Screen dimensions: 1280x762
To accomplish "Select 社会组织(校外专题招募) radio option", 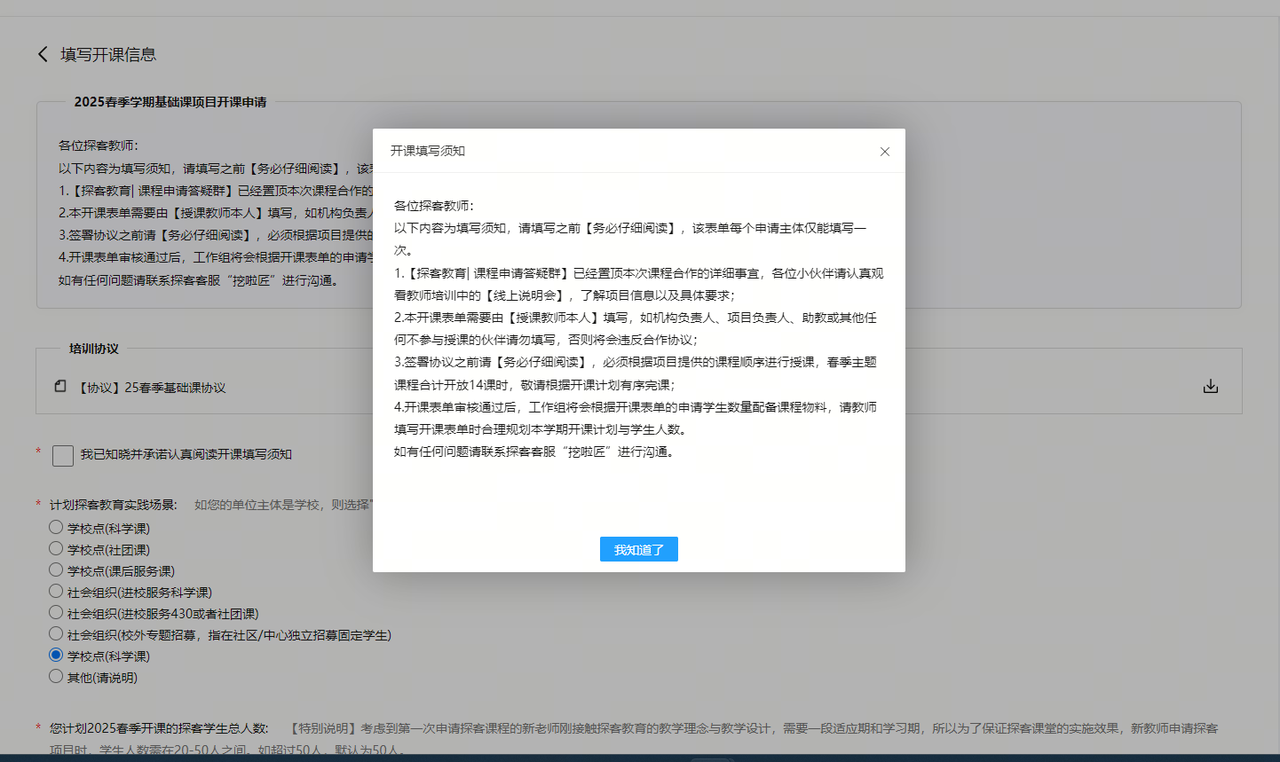I will point(56,634).
